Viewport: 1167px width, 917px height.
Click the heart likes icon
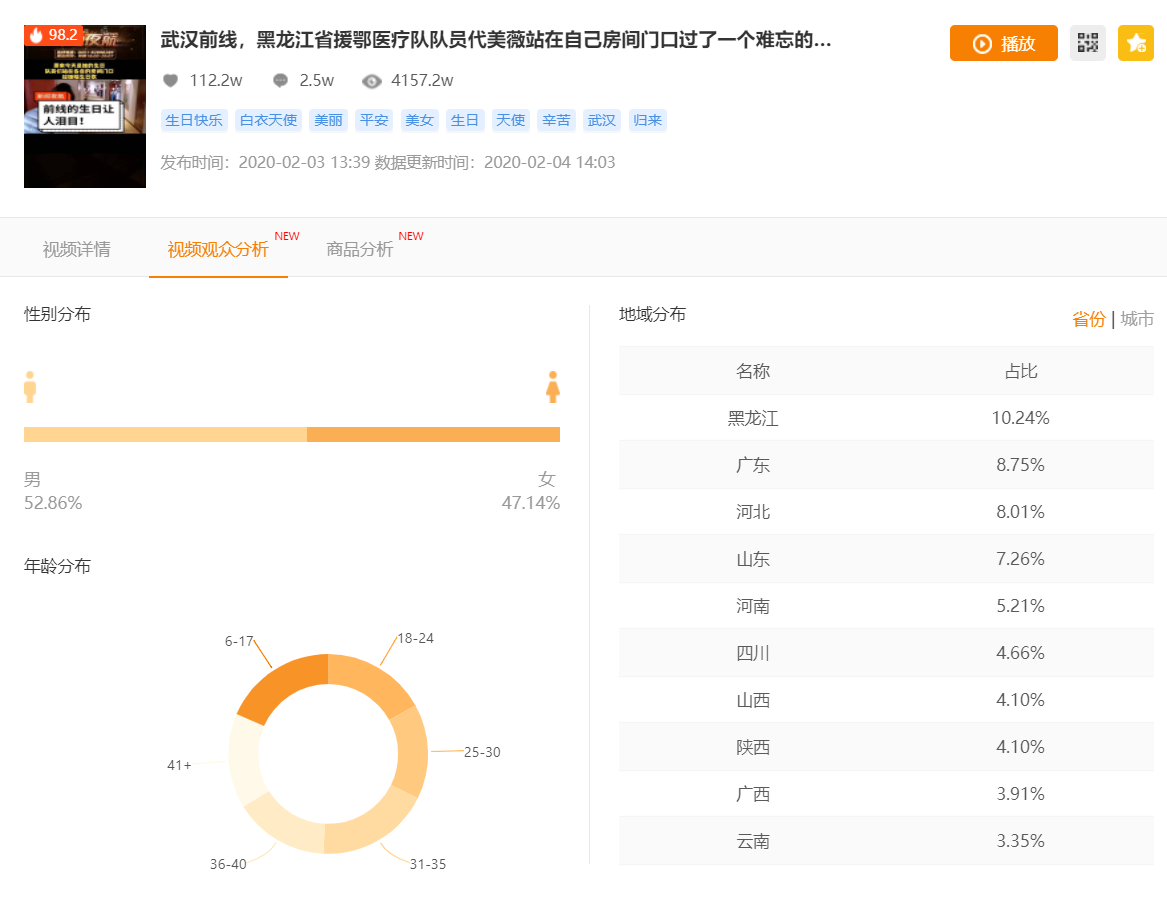[x=170, y=81]
